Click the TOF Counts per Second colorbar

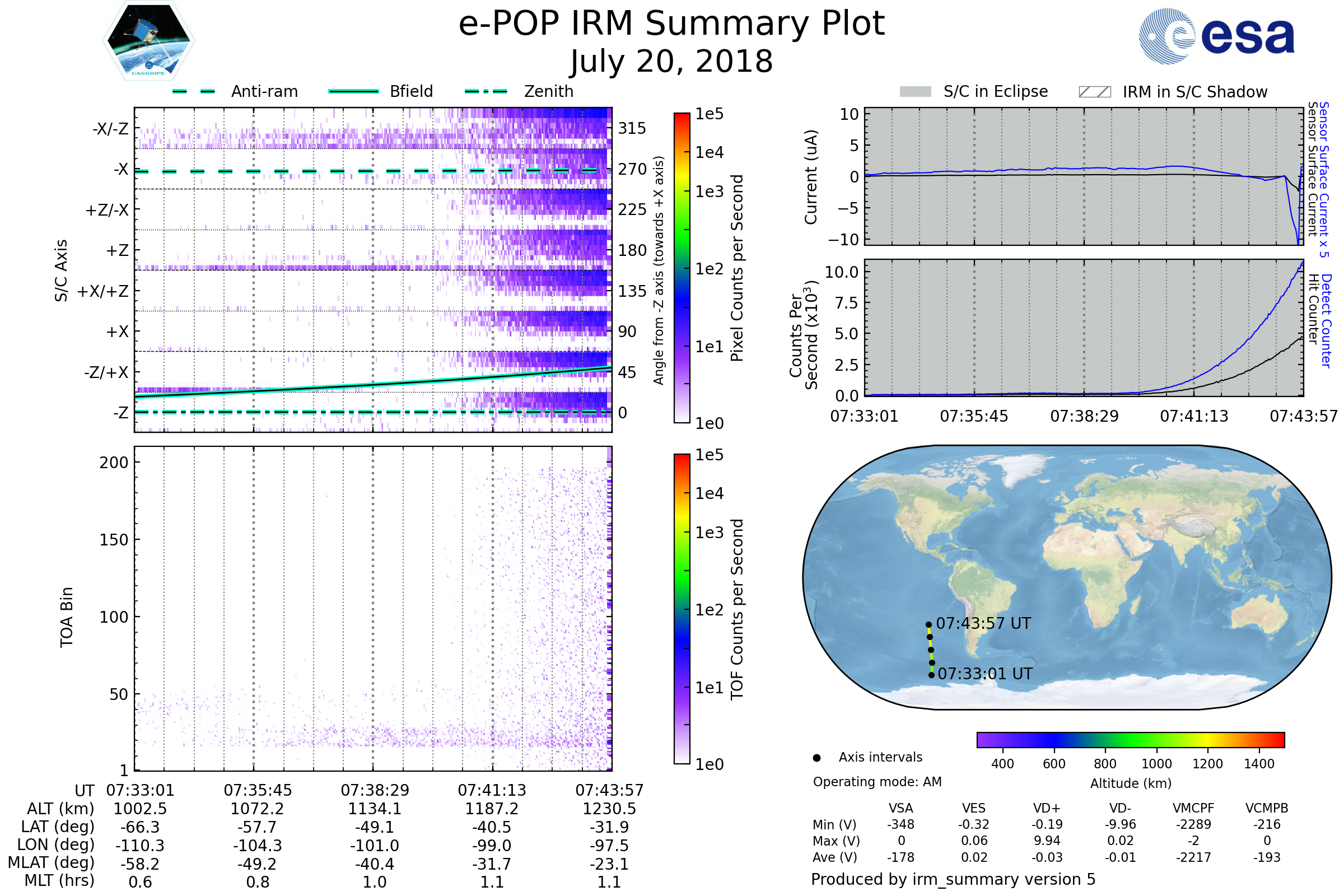(682, 609)
